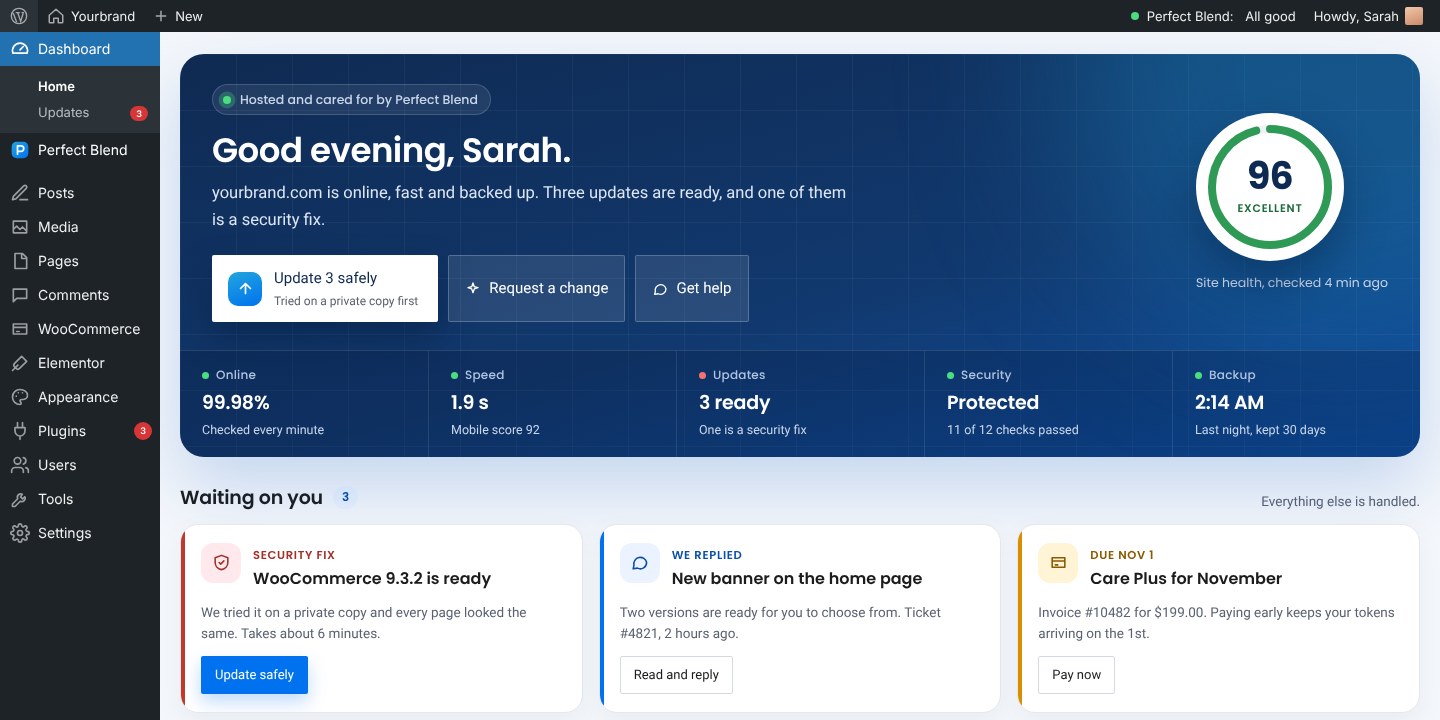This screenshot has width=1440, height=720.
Task: Select the Speed 1.9 s stat
Action: 552,404
